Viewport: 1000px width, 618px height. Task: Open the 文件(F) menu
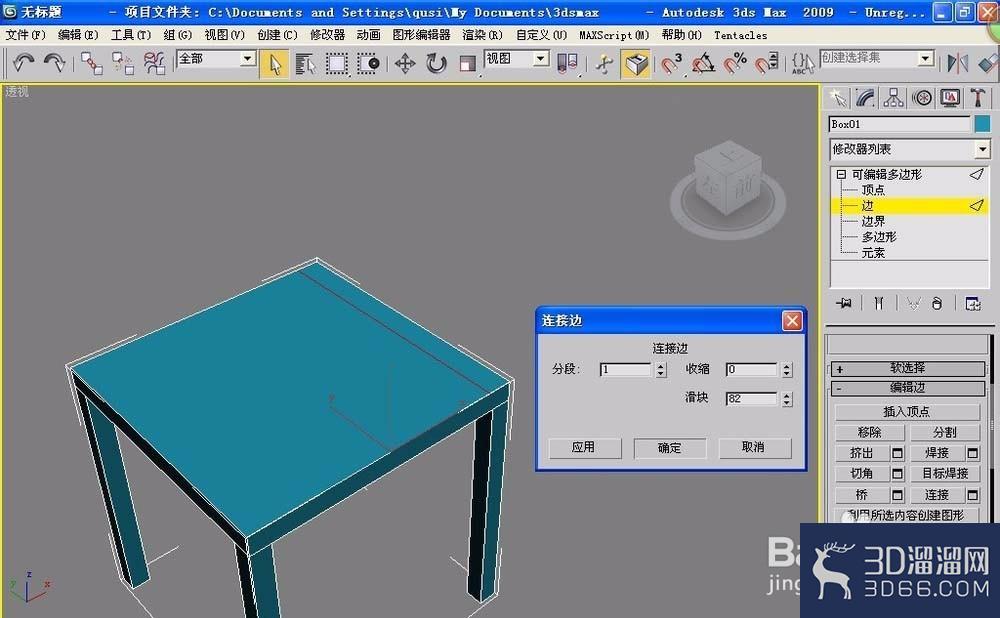[25, 35]
